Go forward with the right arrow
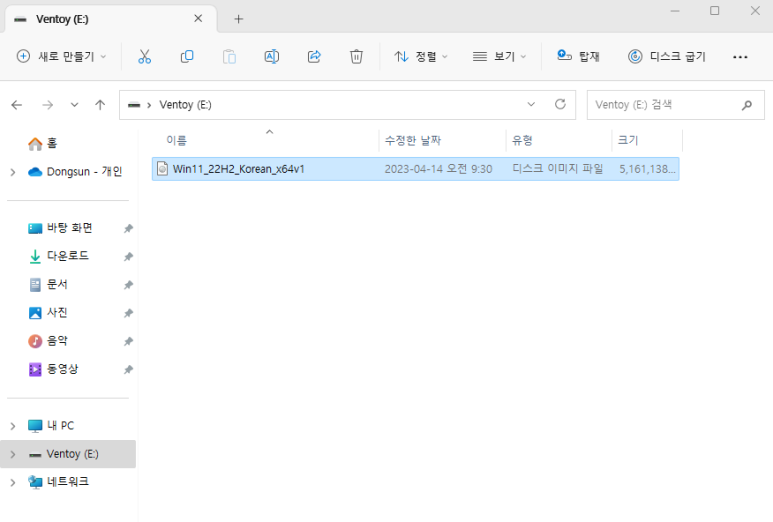 click(x=47, y=105)
